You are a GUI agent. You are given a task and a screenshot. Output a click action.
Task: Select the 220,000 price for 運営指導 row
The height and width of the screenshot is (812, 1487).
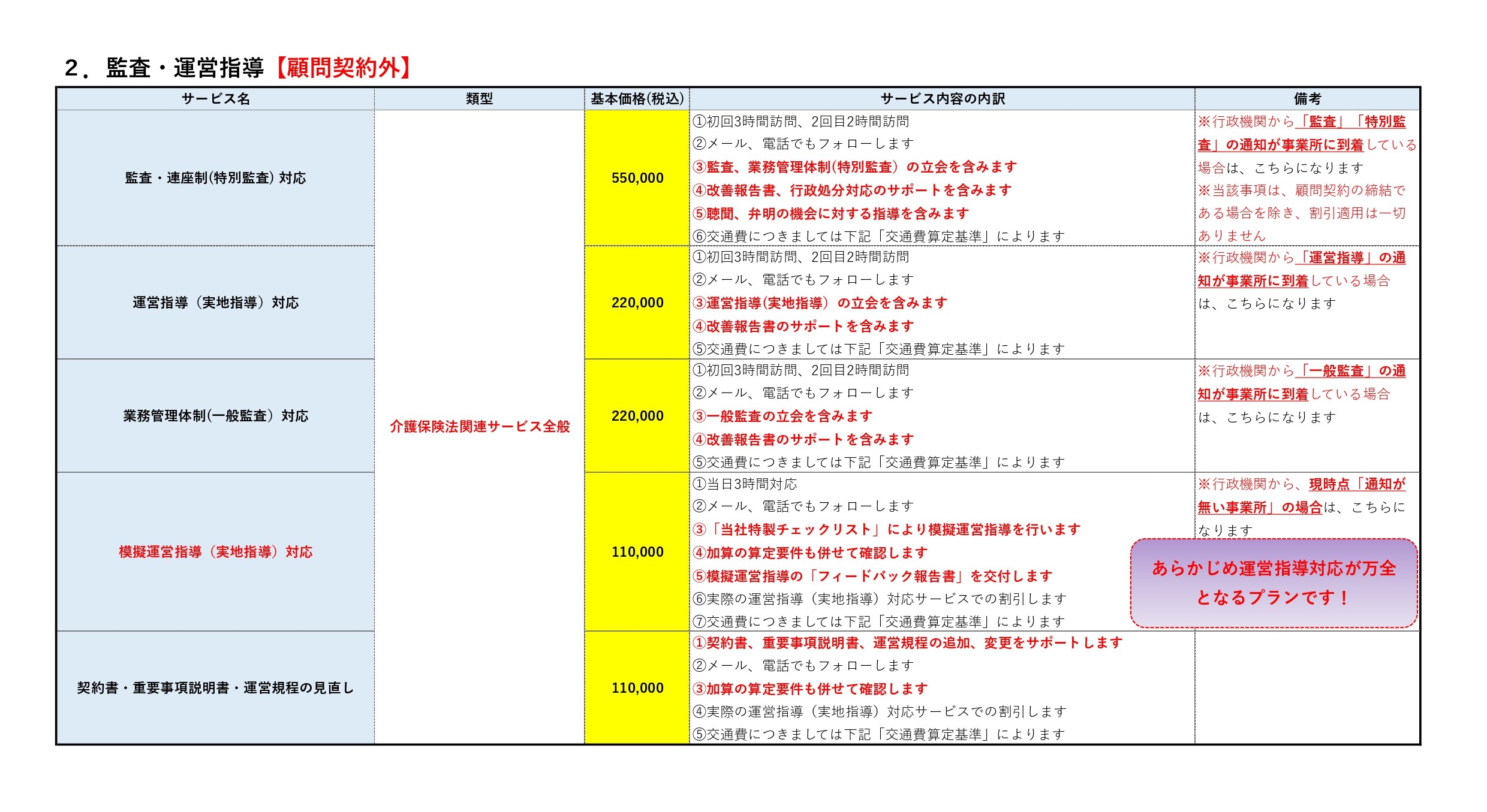click(x=637, y=303)
